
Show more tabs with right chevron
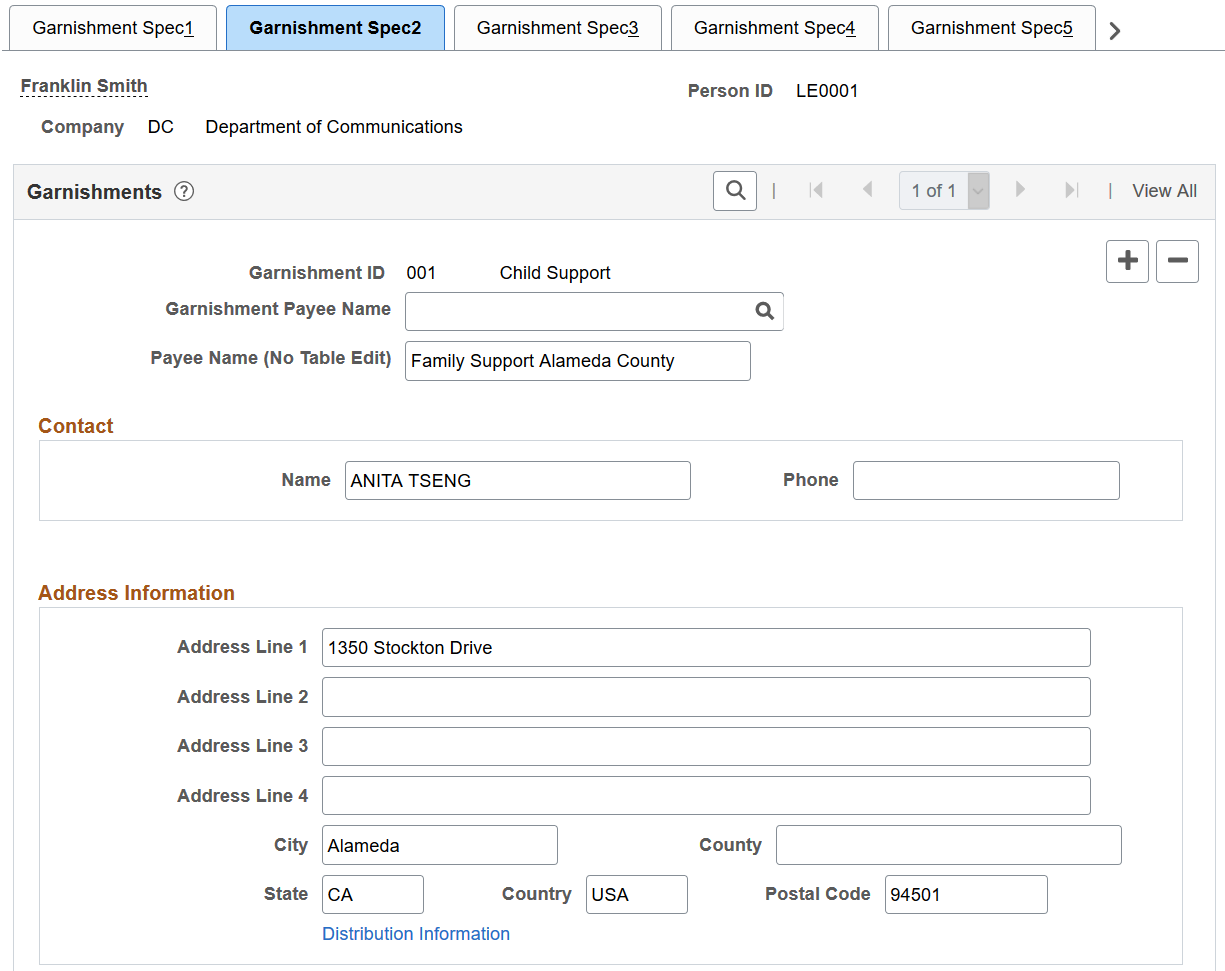(x=1115, y=30)
